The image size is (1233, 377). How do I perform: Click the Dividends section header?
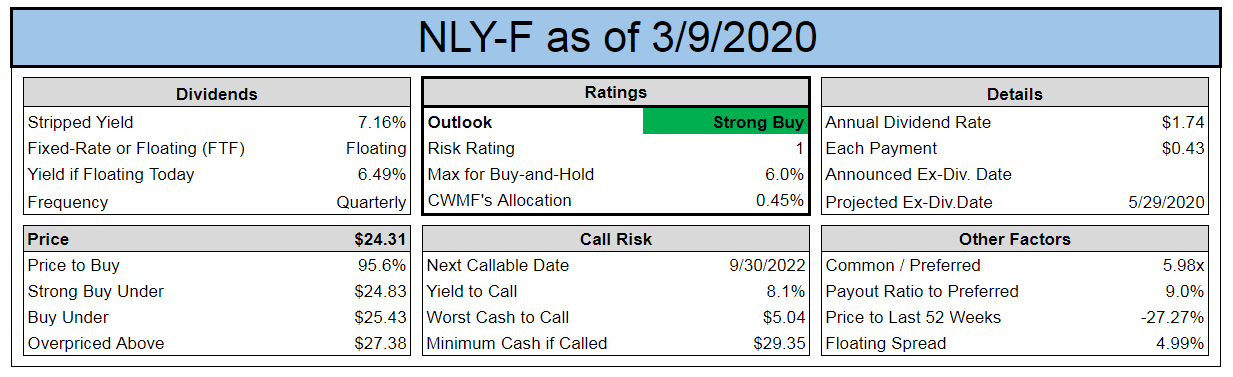click(216, 94)
